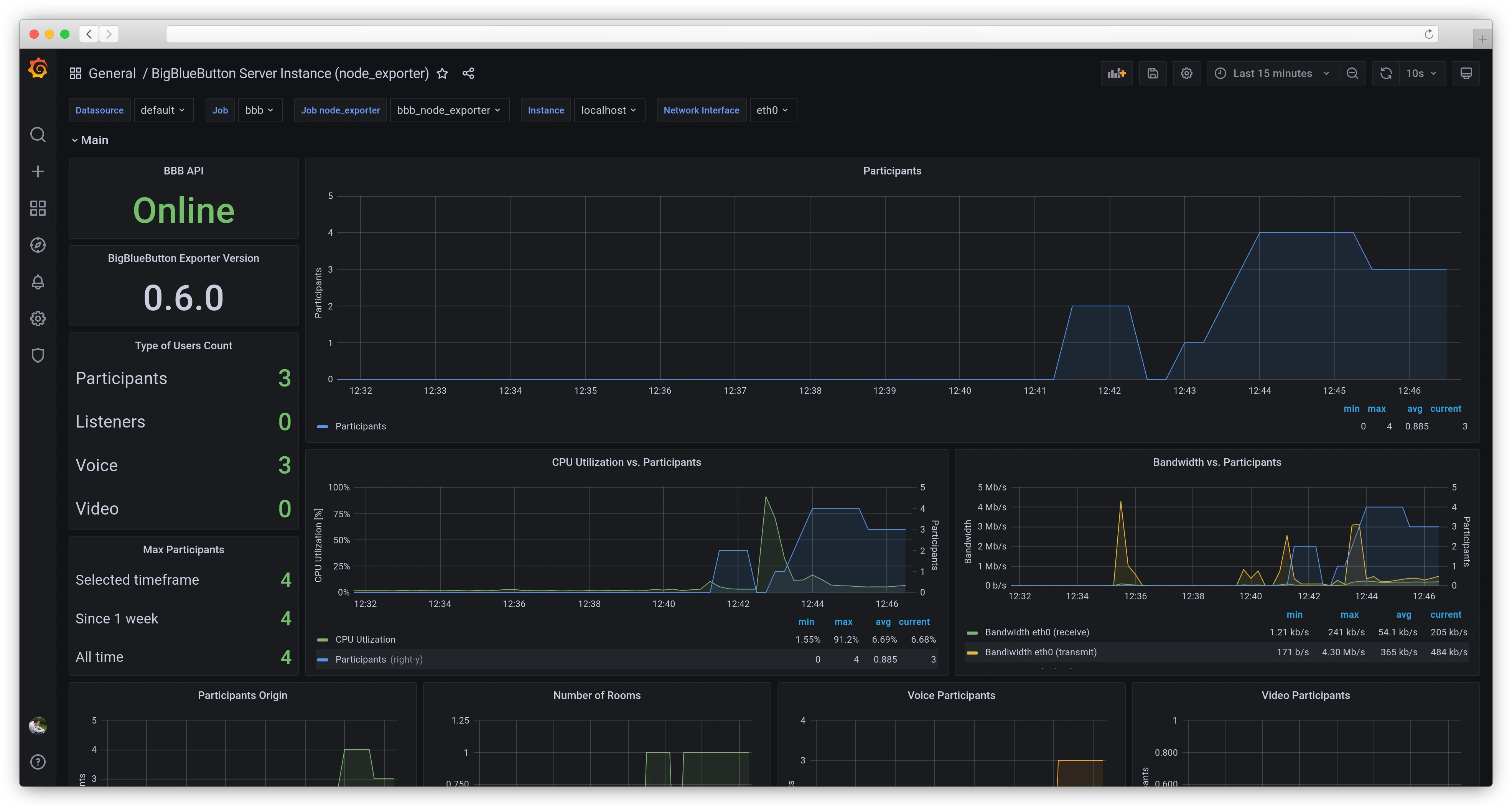Zoom out the time range

tap(1352, 73)
